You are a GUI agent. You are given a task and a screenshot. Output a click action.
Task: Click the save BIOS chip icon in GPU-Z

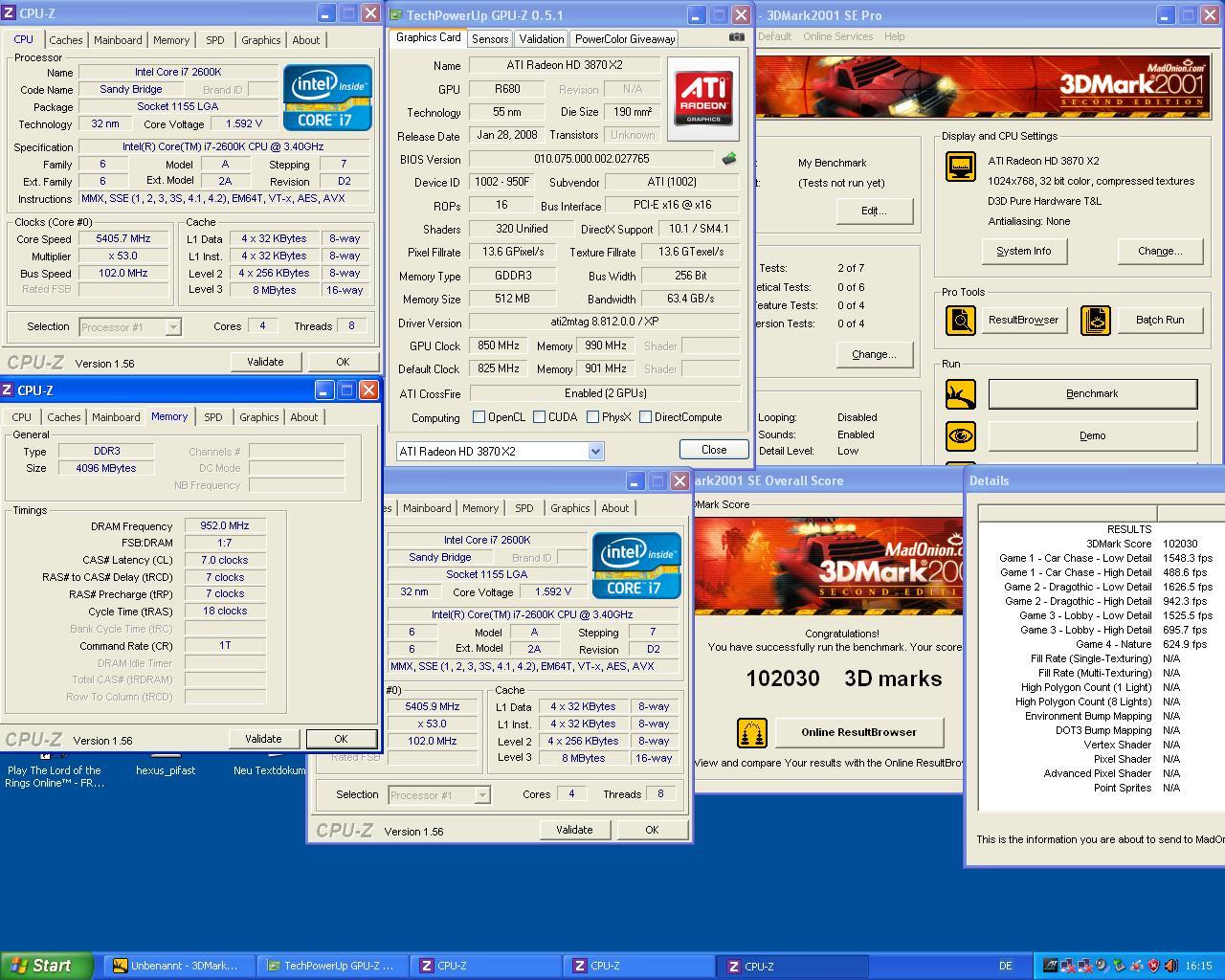pyautogui.click(x=729, y=159)
